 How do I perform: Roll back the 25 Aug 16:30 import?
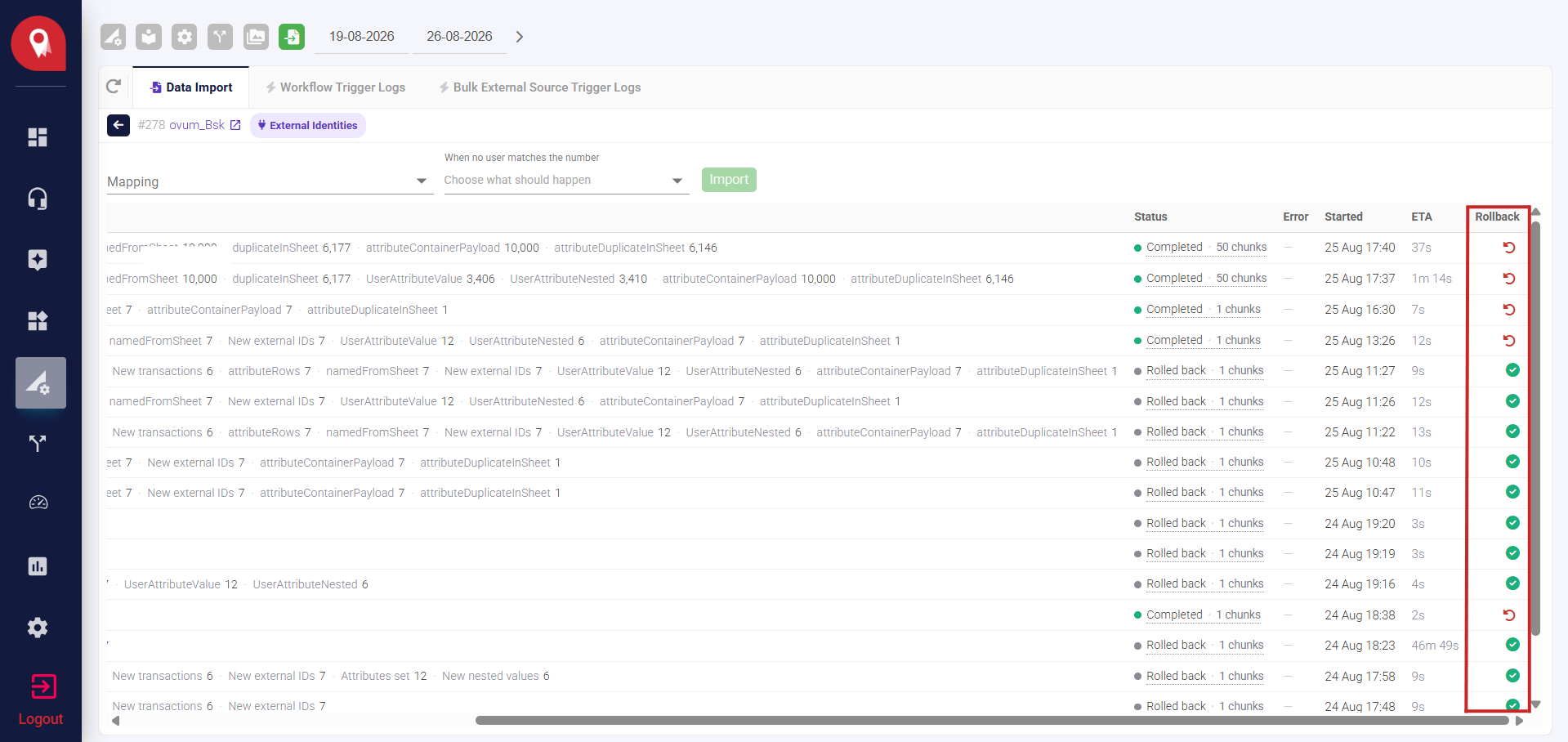coord(1509,310)
